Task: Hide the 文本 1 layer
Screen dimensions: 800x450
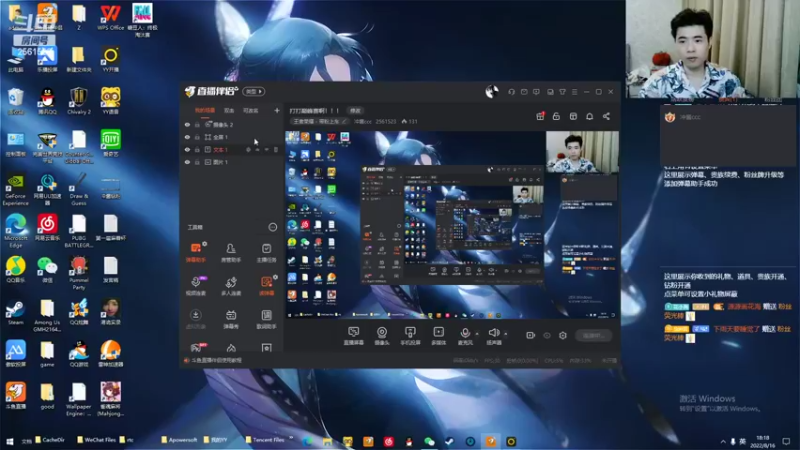Action: pos(187,149)
